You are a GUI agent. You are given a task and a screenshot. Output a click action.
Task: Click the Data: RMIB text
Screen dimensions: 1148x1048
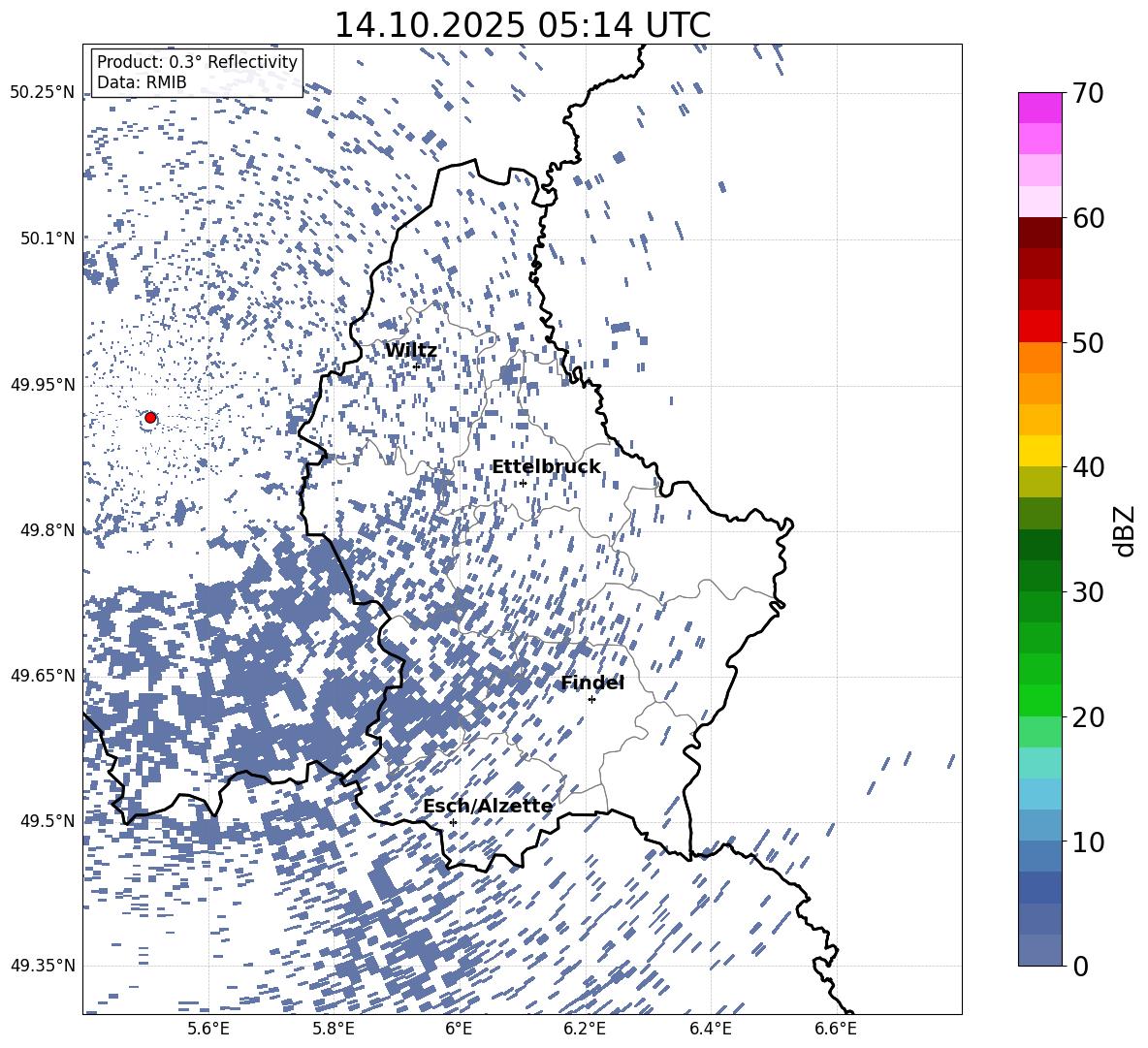click(142, 82)
